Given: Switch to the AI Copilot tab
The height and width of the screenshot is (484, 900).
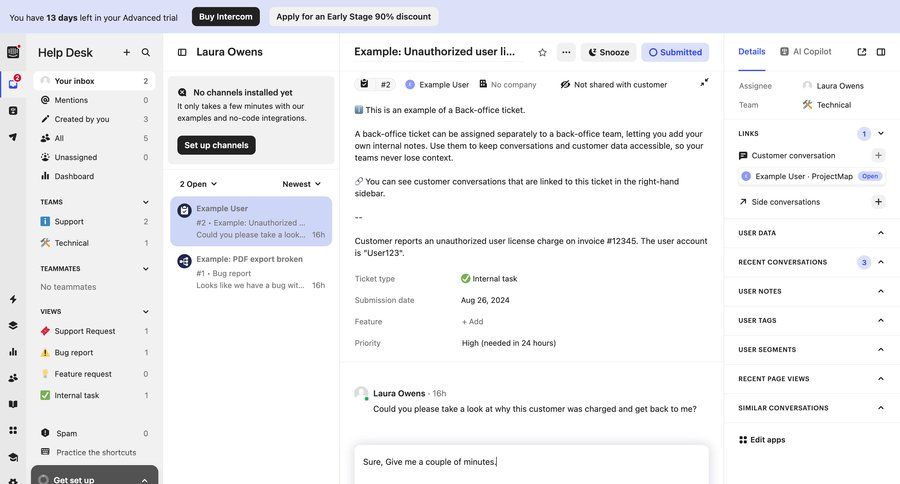Looking at the screenshot, I should 806,52.
